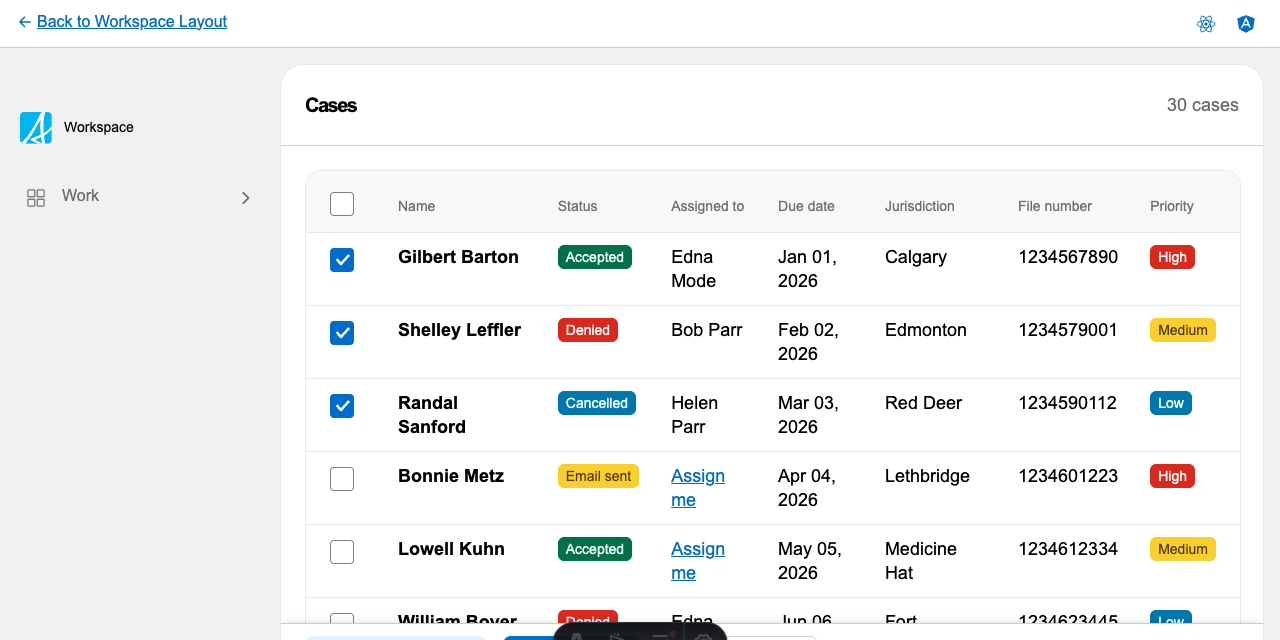1280x640 pixels.
Task: Click Lethbridge jurisdiction cell
Action: (x=927, y=476)
